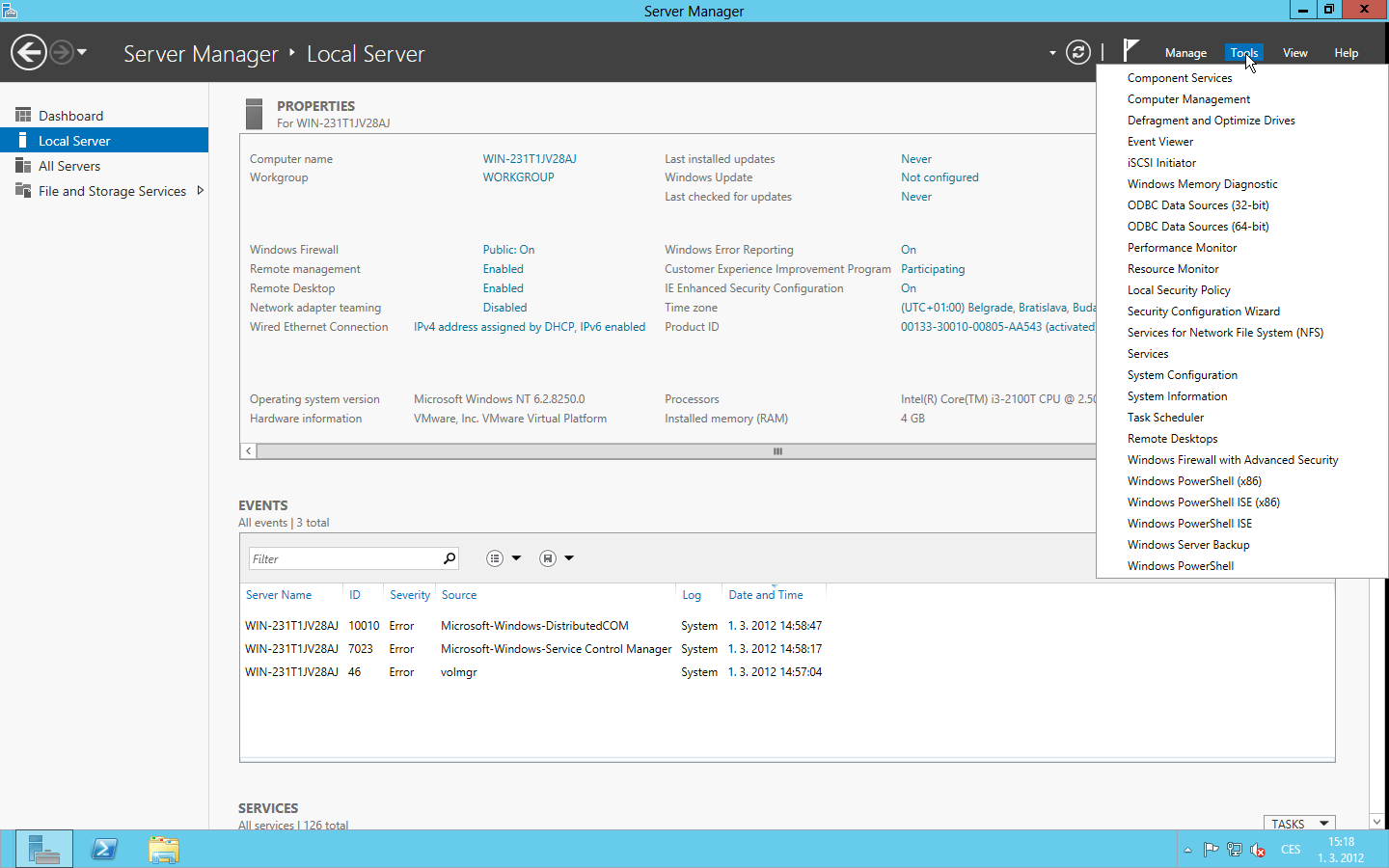Open the Services TASKS dropdown
This screenshot has height=868, width=1389.
tap(1299, 824)
